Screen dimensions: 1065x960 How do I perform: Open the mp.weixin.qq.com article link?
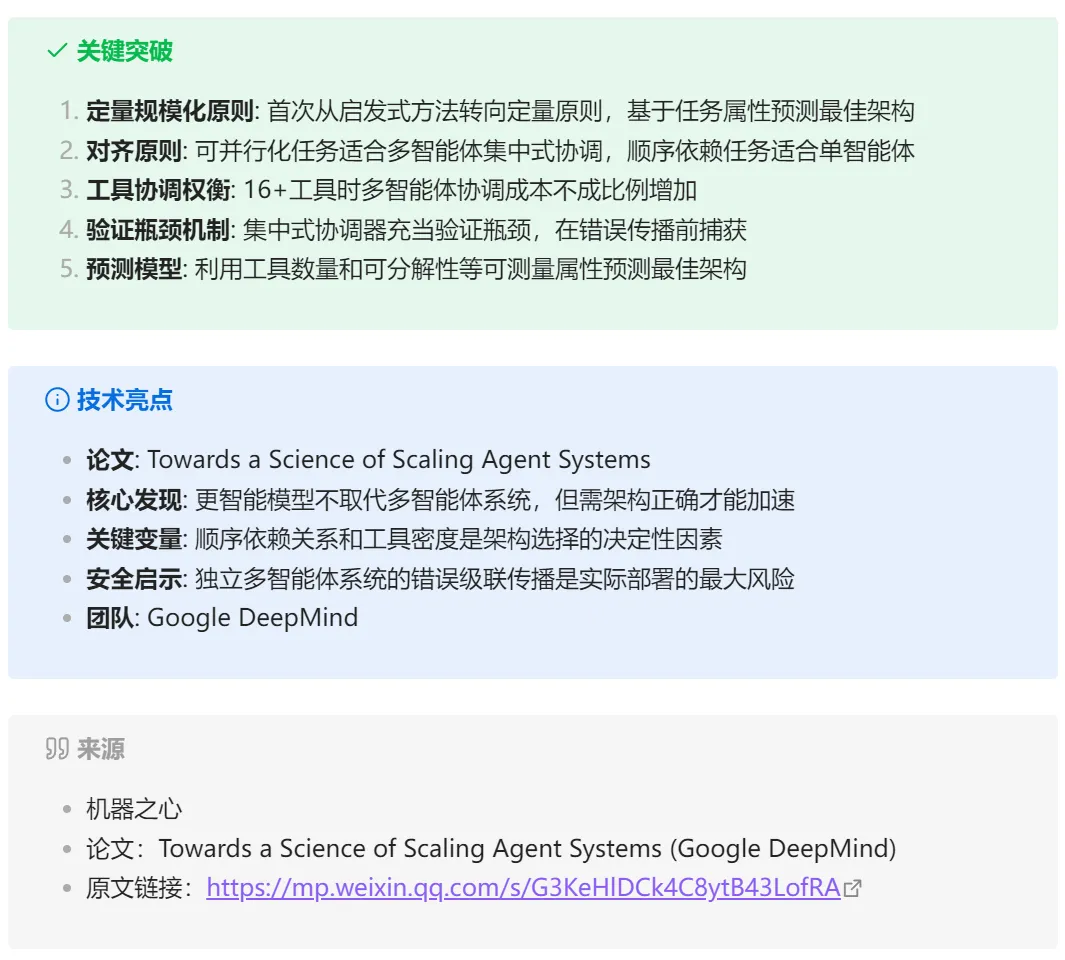point(524,887)
